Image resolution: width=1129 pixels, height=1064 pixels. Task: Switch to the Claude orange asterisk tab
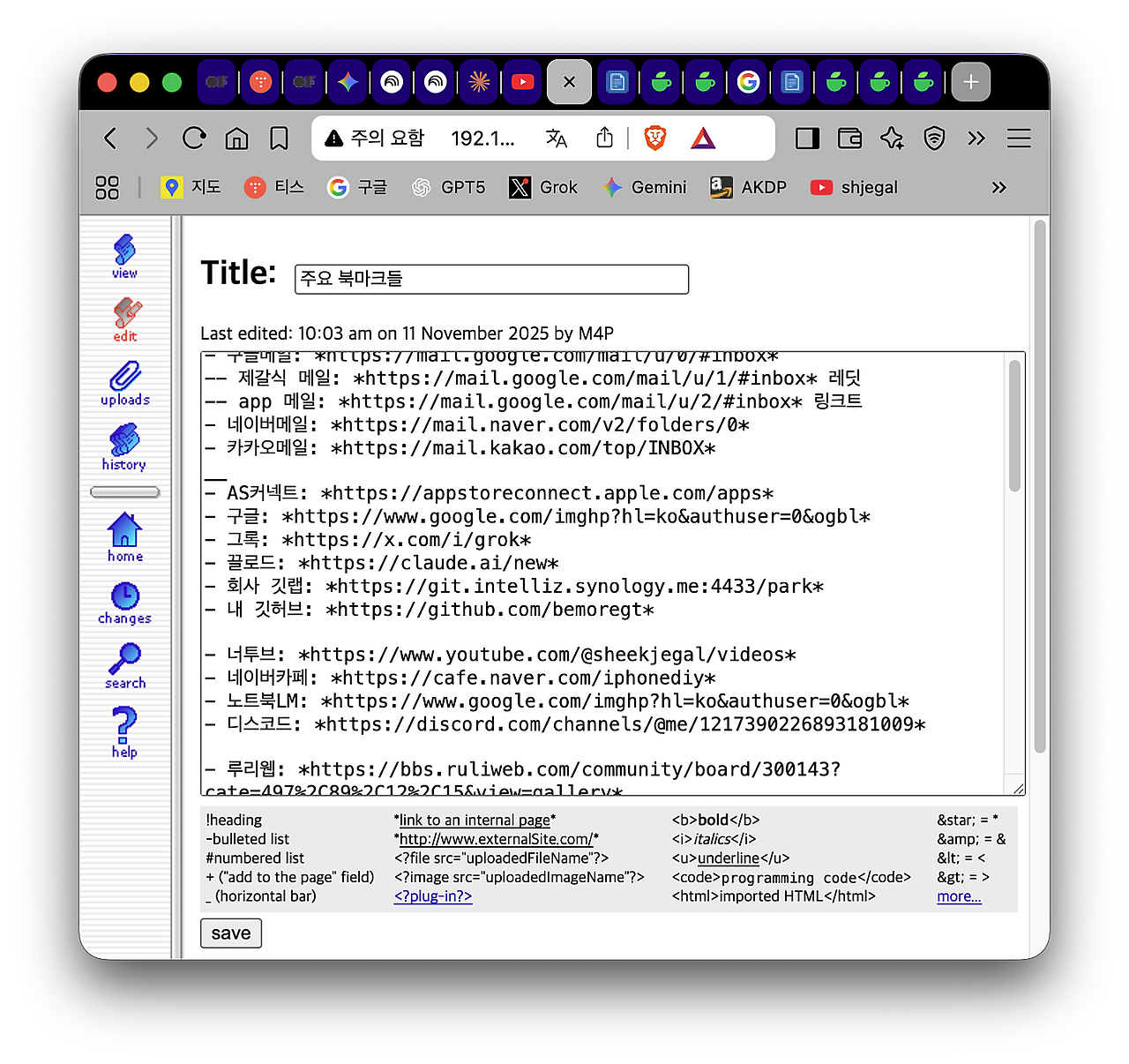[479, 82]
